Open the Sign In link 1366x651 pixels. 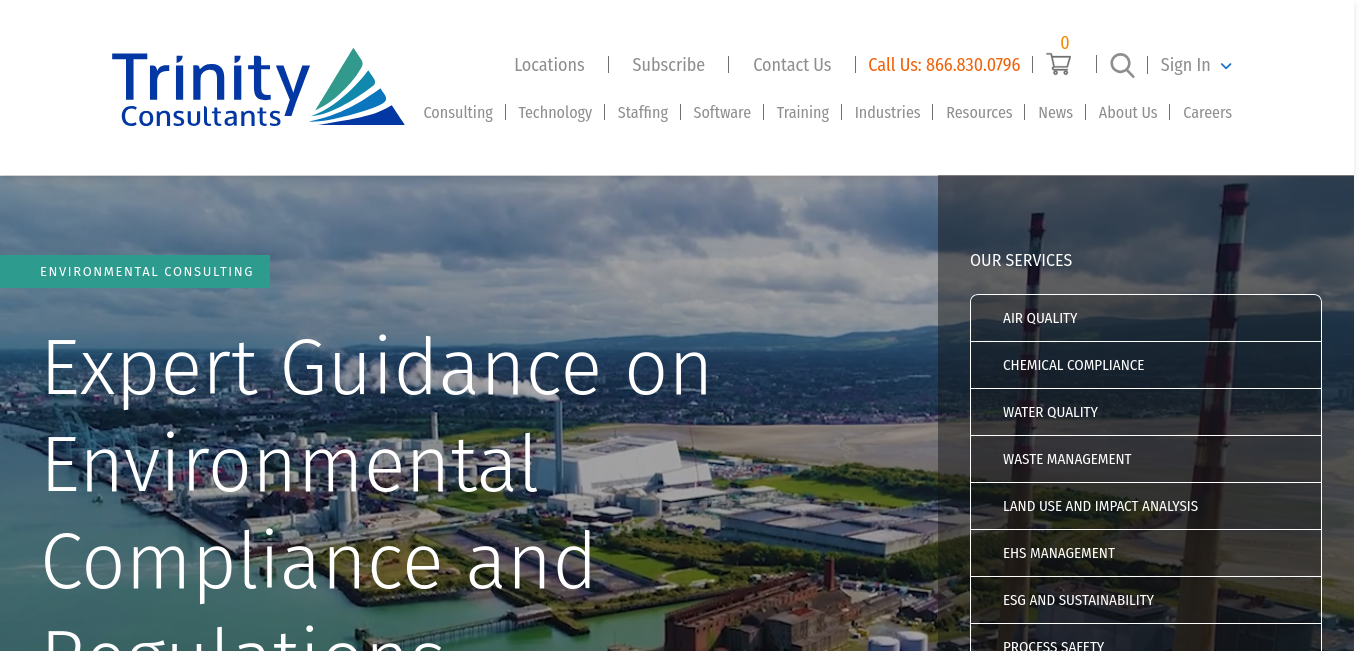[x=1185, y=65]
